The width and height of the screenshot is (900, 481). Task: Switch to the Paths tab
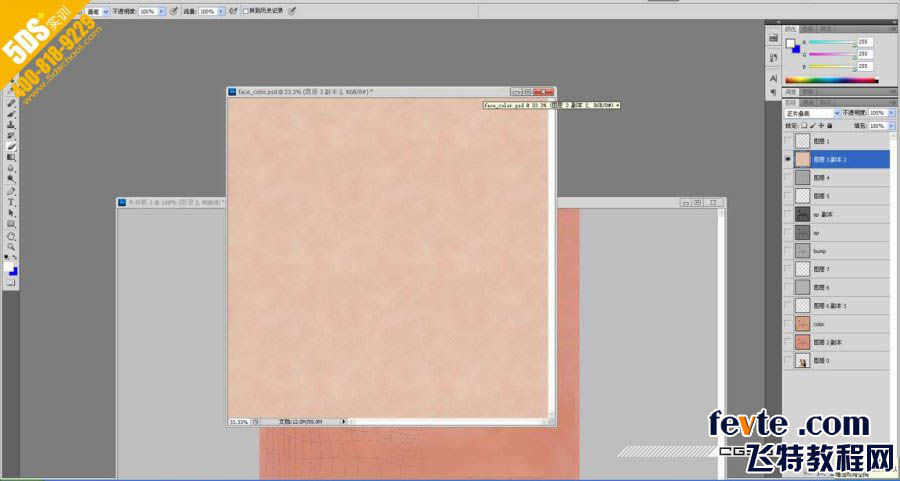tap(825, 102)
